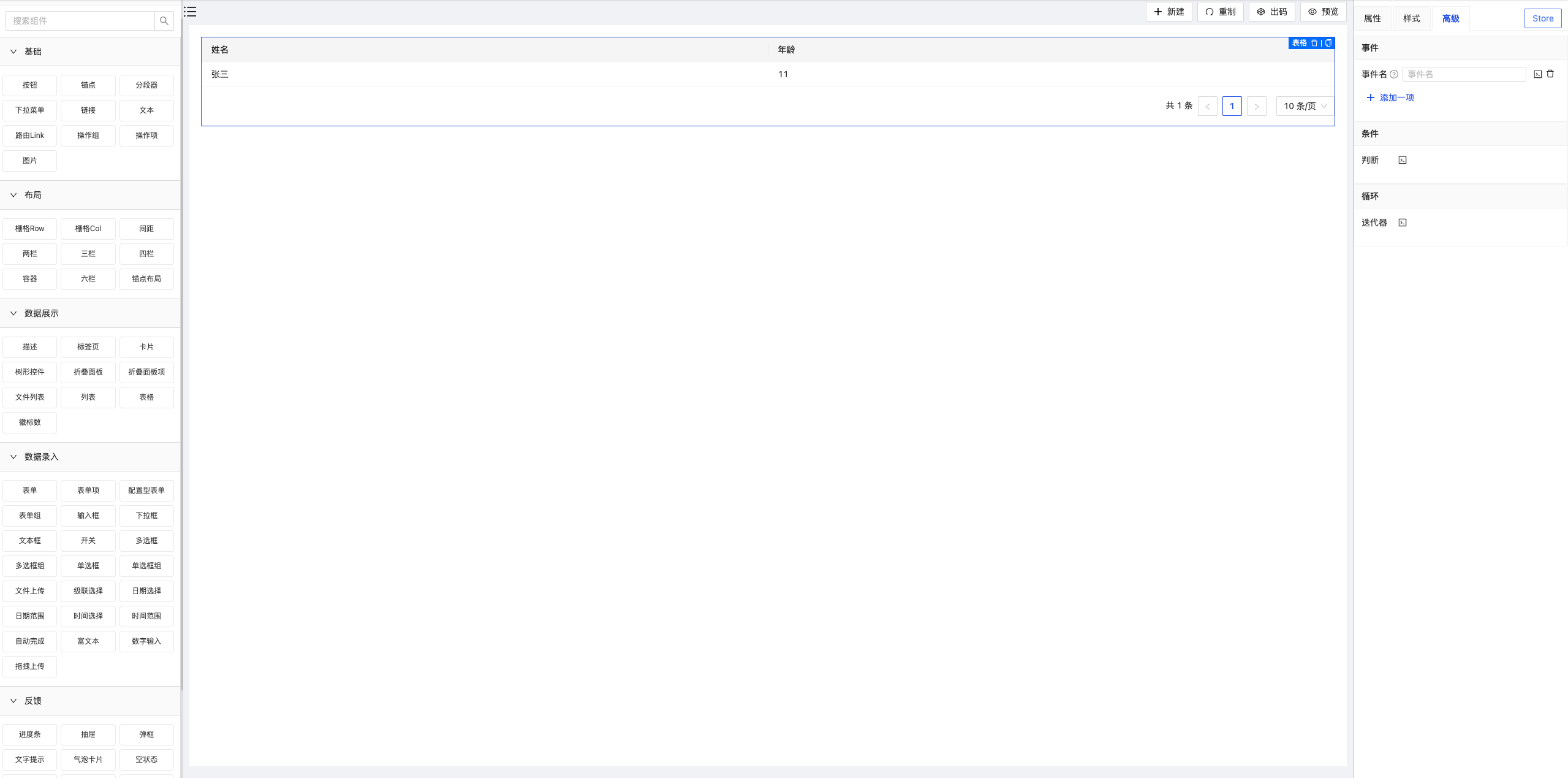Collapse the 数据展示 section chevron
This screenshot has height=778, width=1568.
point(13,313)
